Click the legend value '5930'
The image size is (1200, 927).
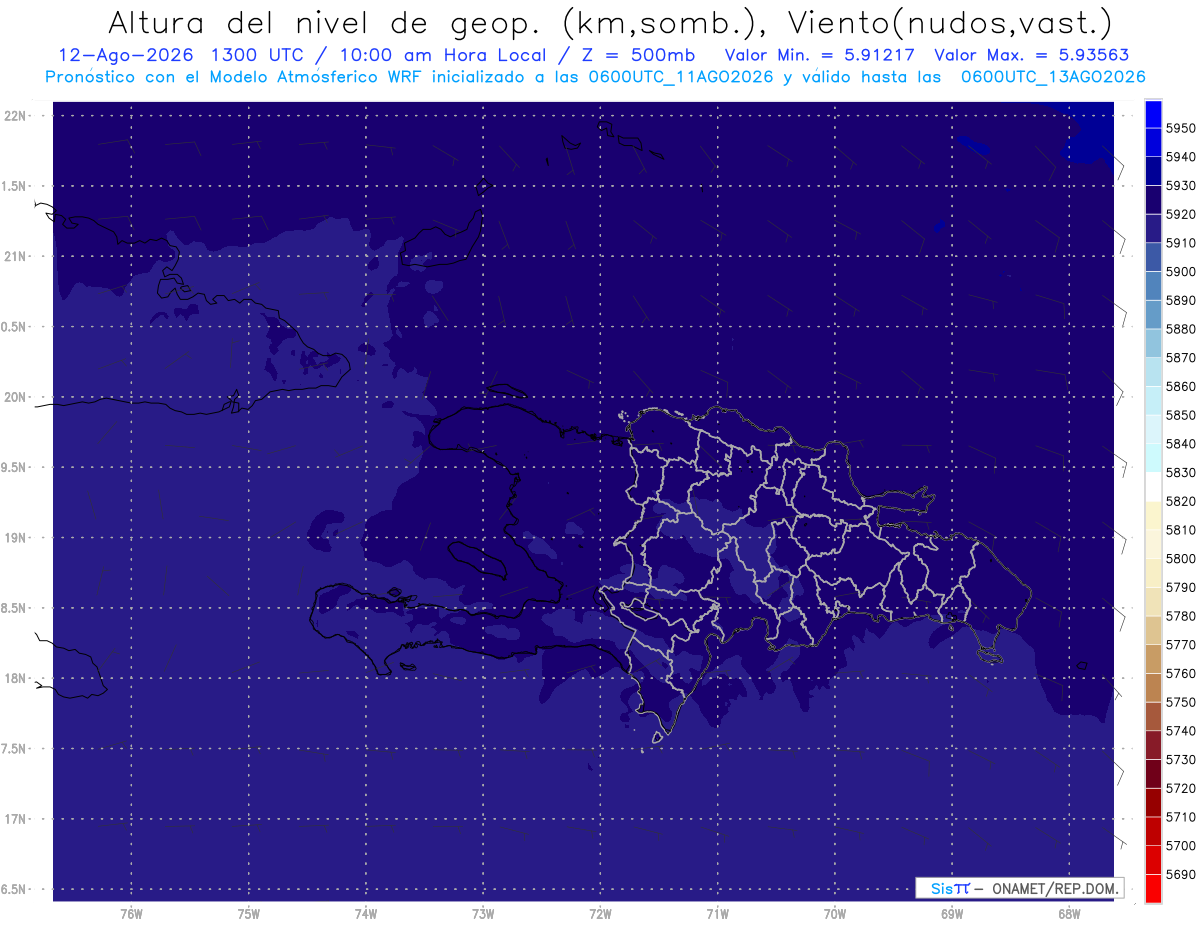1181,185
